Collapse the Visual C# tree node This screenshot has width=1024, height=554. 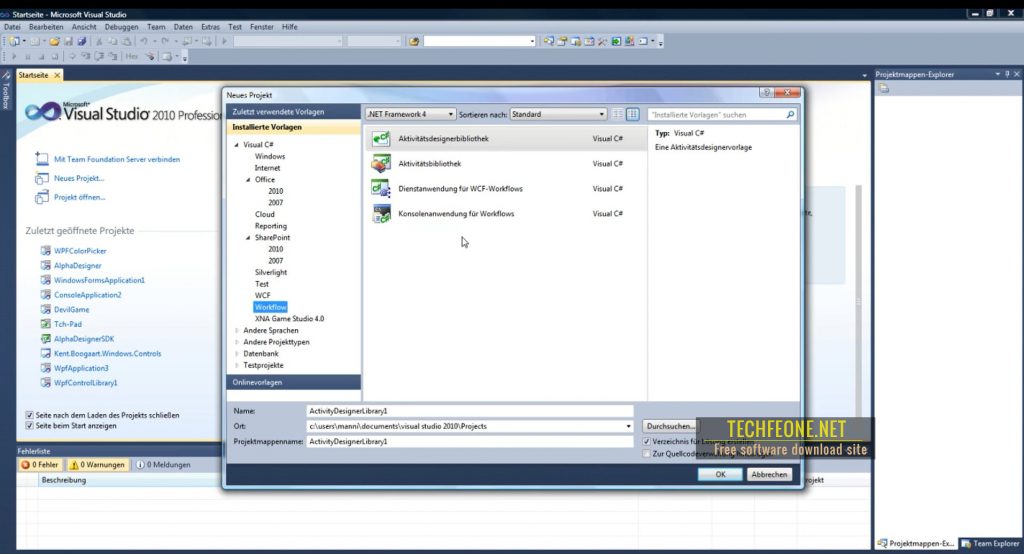point(236,144)
